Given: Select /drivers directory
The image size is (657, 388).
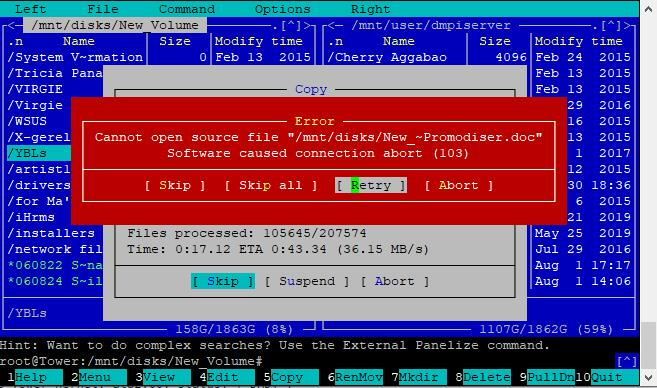Looking at the screenshot, I should (39, 185).
